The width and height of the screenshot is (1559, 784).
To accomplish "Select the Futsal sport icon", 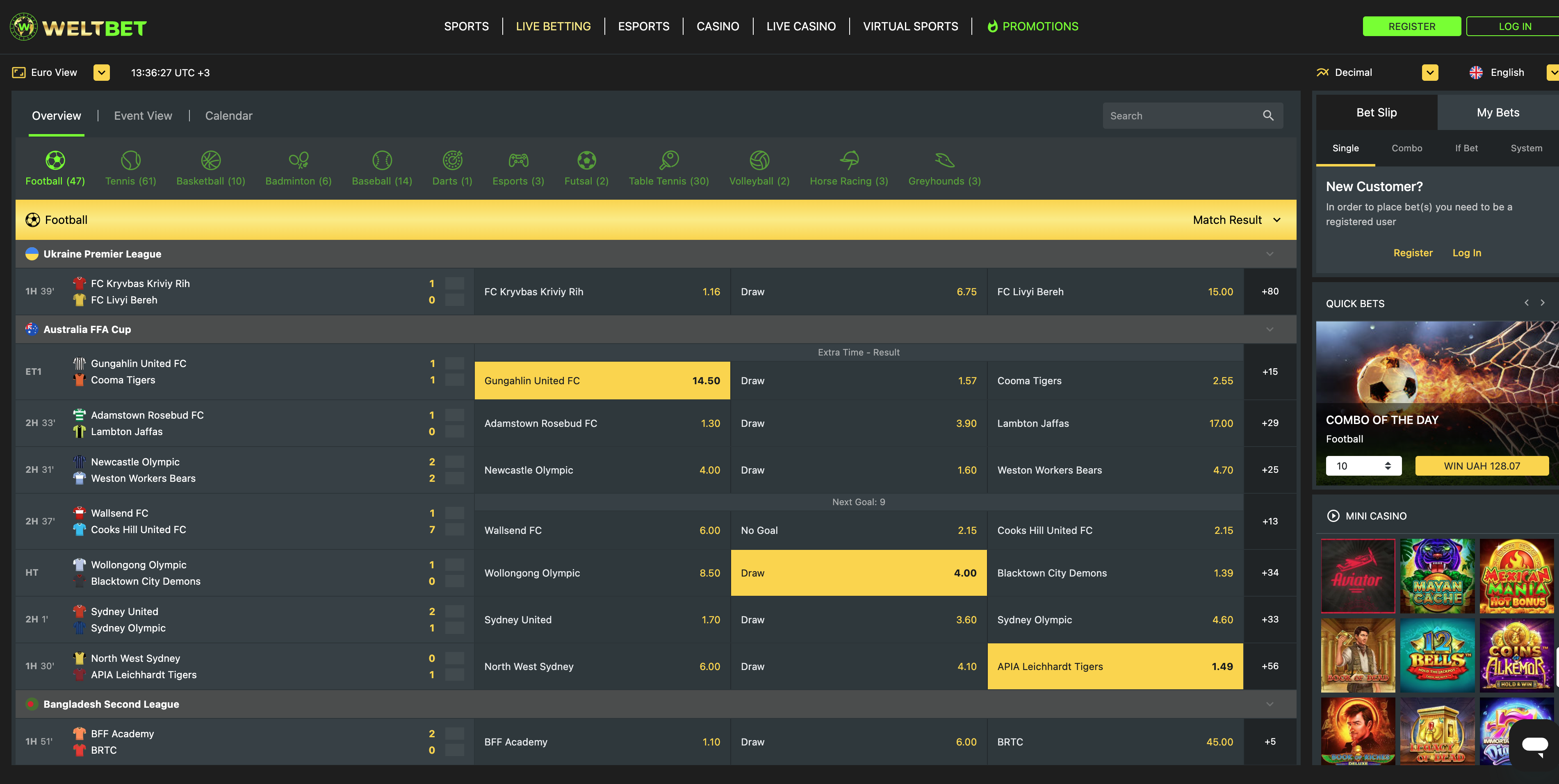I will (x=586, y=160).
